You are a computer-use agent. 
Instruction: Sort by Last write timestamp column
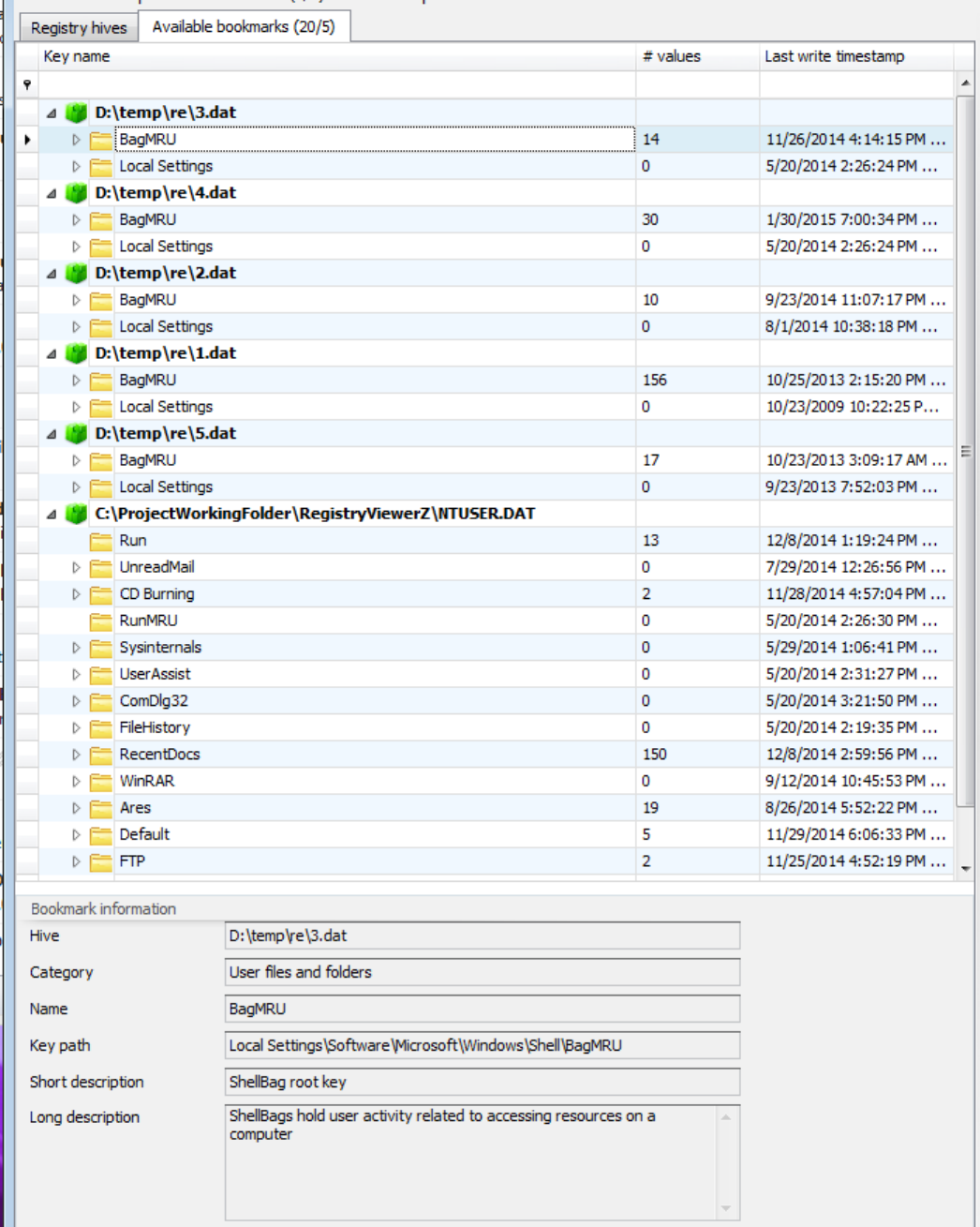[834, 56]
